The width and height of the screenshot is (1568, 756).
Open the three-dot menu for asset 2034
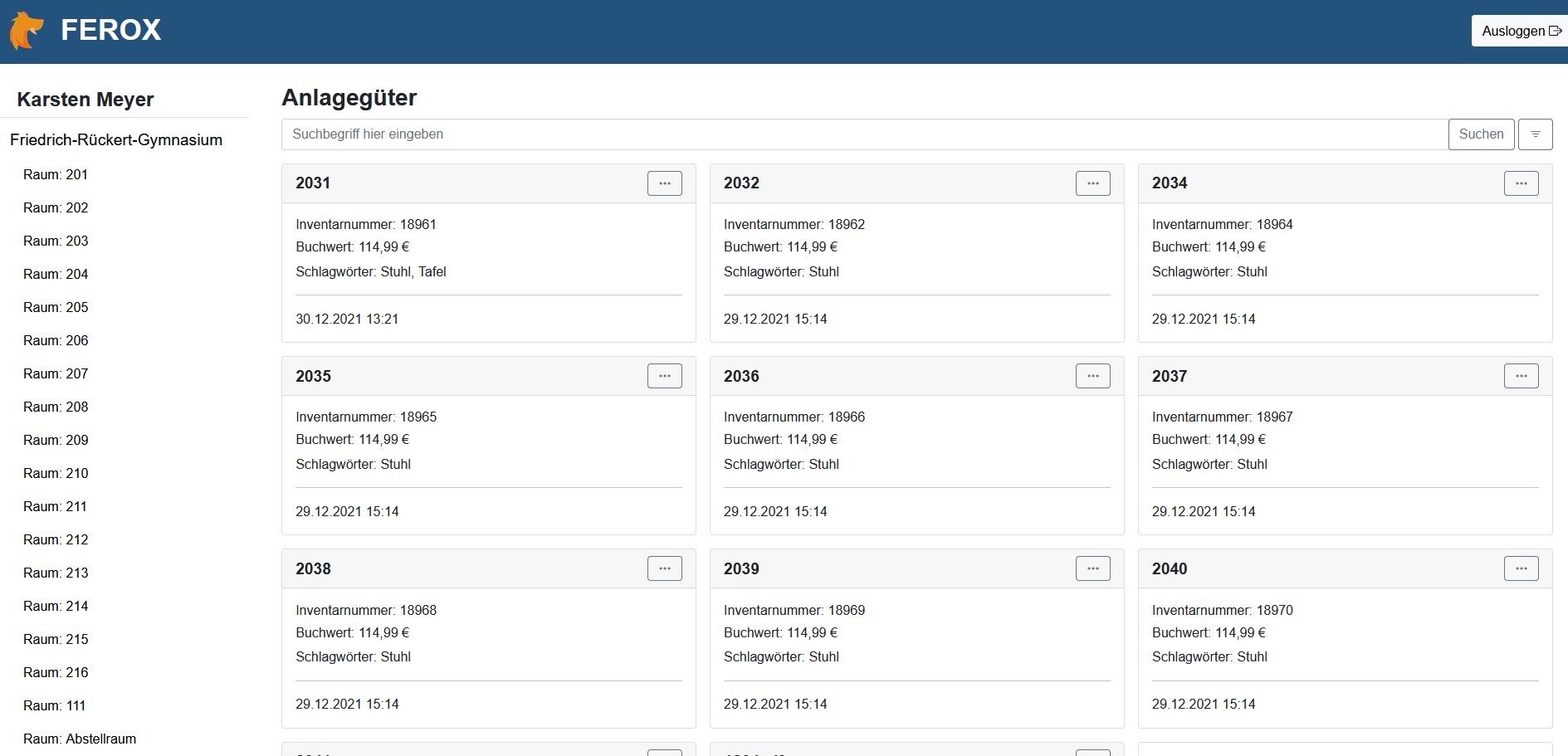[x=1521, y=183]
